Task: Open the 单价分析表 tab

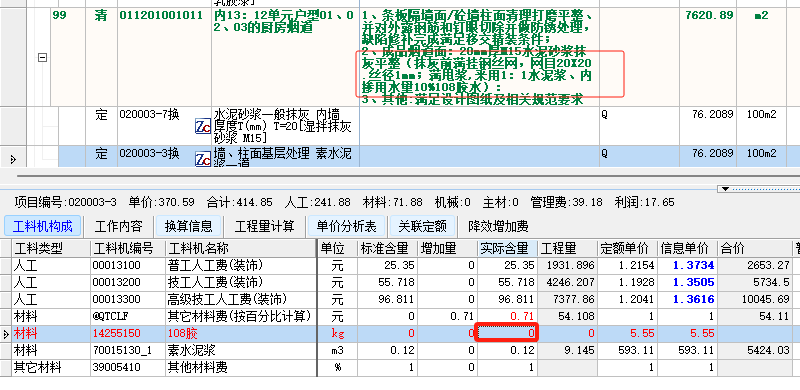Action: pos(346,226)
